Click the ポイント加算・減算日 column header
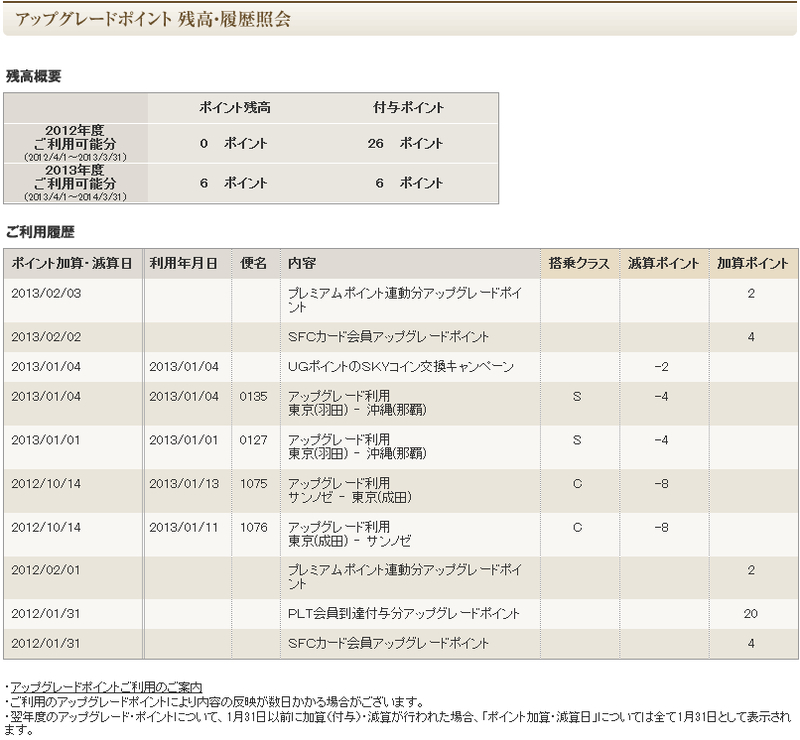 point(72,263)
